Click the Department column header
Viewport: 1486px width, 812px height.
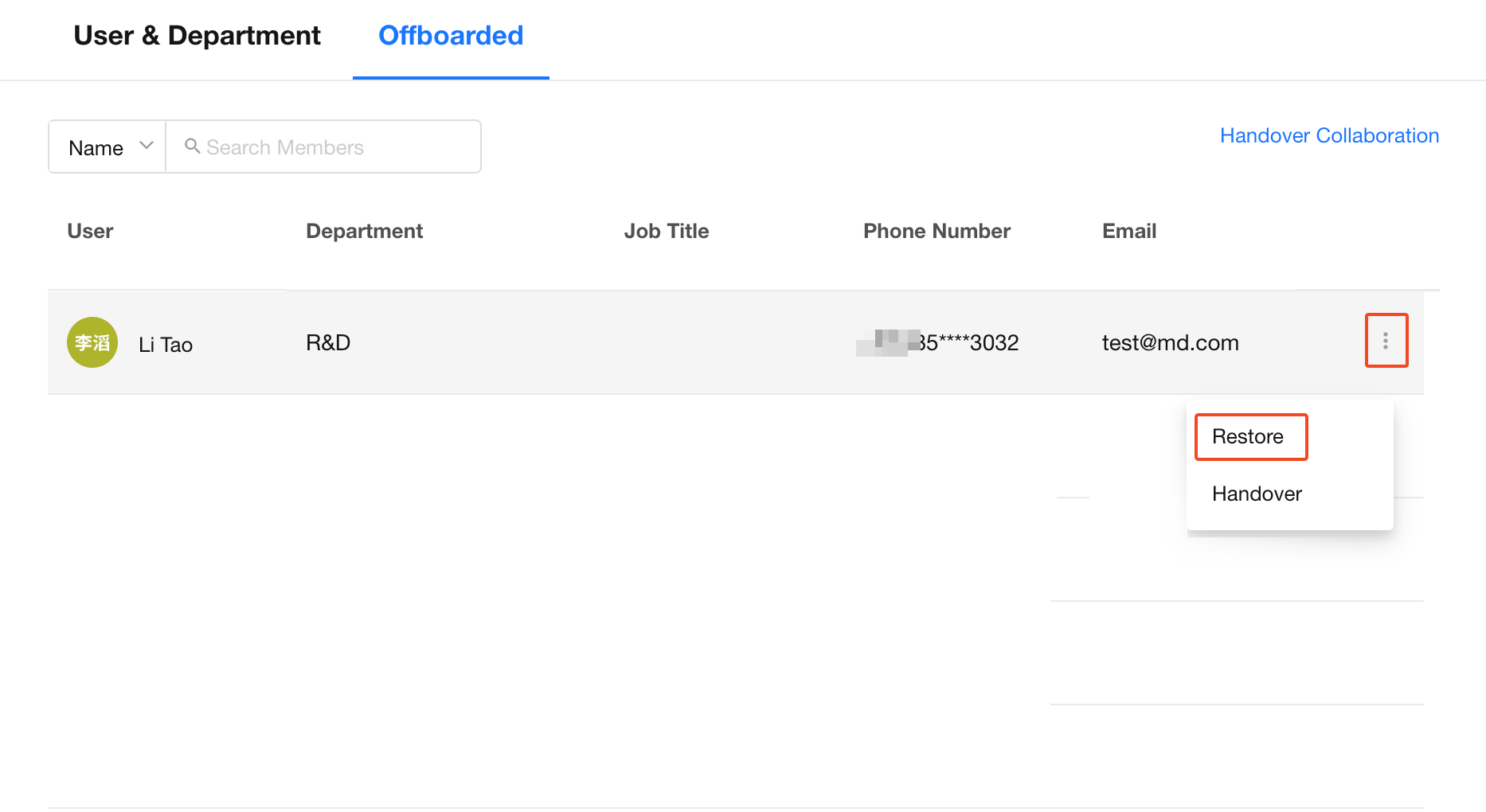point(364,231)
